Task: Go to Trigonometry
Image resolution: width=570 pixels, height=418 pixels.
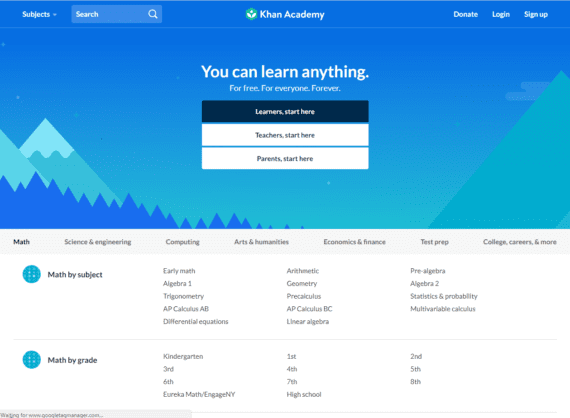Action: point(183,296)
